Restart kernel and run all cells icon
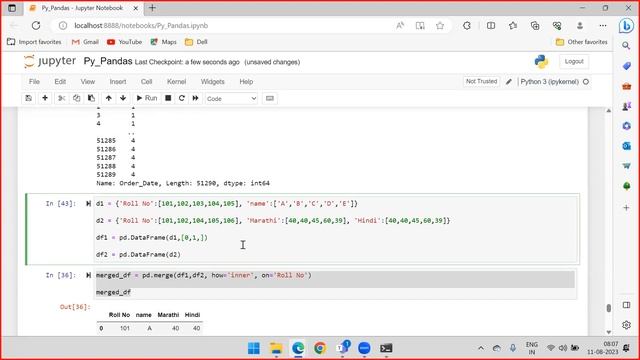This screenshot has height=360, width=640. pos(196,98)
